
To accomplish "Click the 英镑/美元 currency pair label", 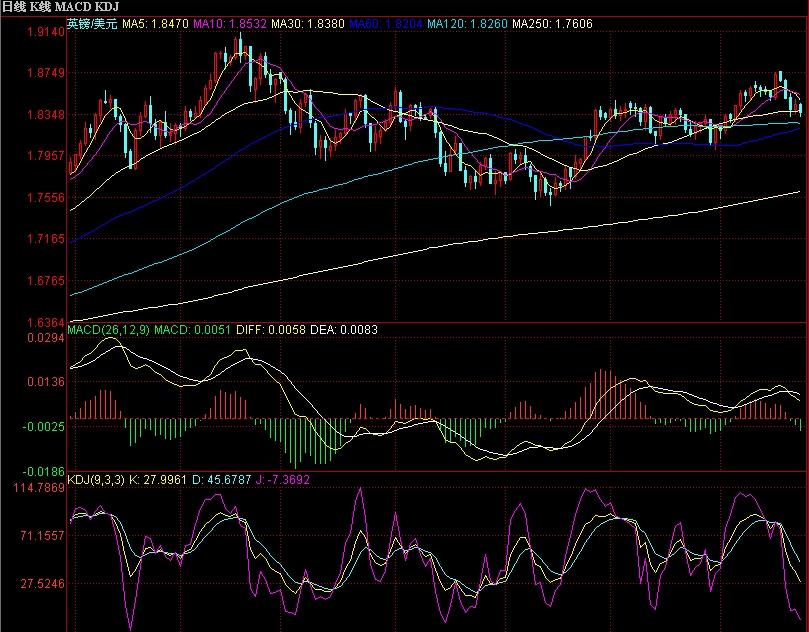I will (x=93, y=21).
